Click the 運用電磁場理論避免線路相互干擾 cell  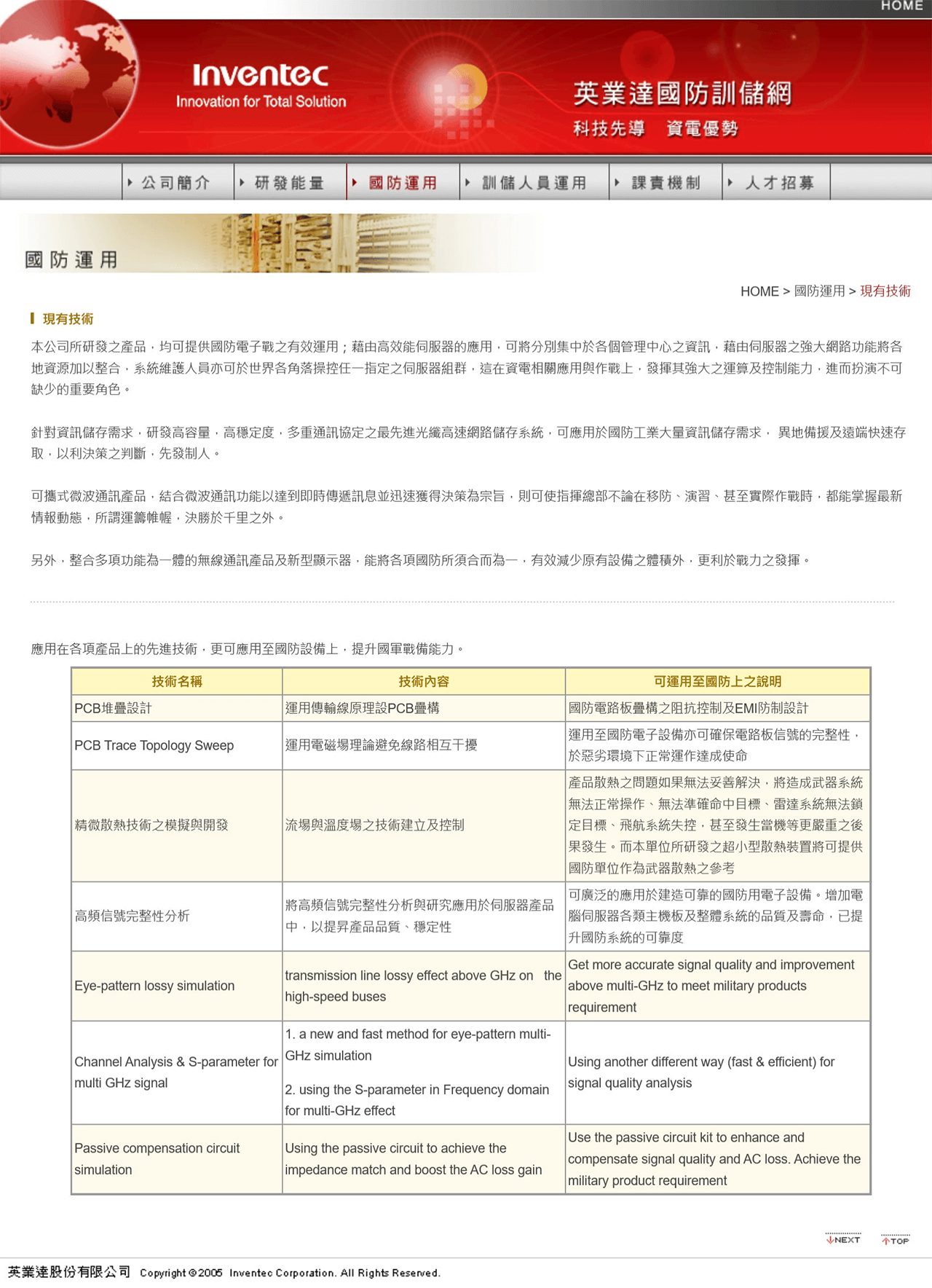[x=424, y=745]
